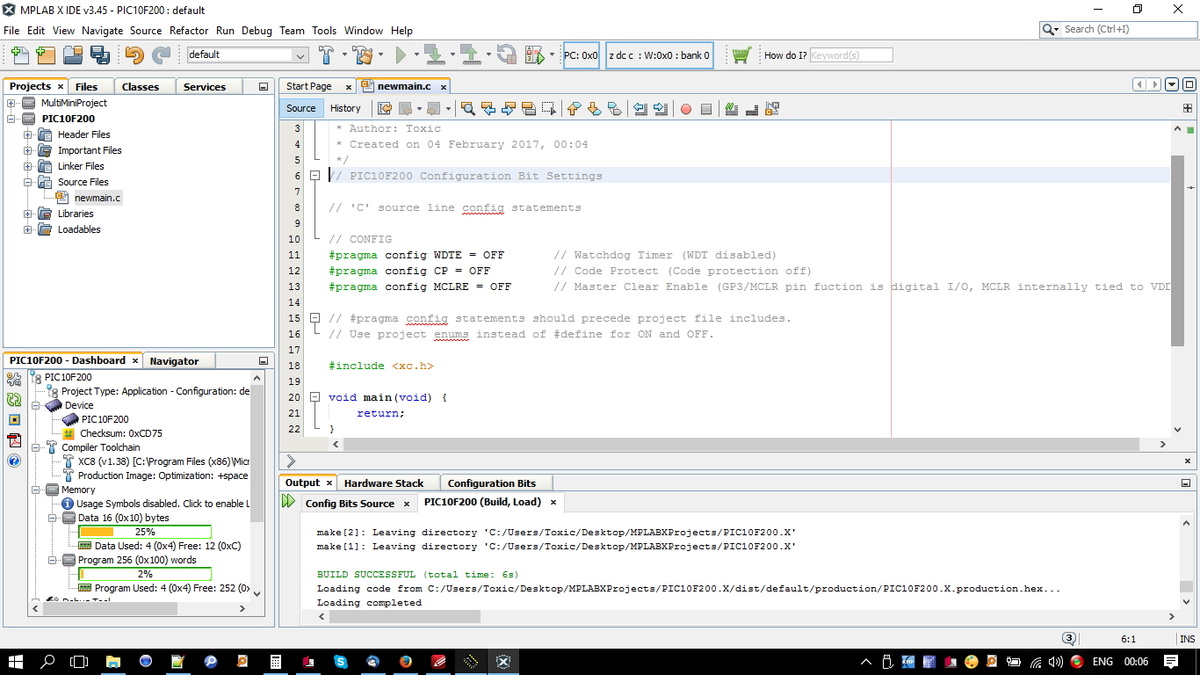Open the Refactor menu
Screen dimensions: 1200x675
[189, 30]
